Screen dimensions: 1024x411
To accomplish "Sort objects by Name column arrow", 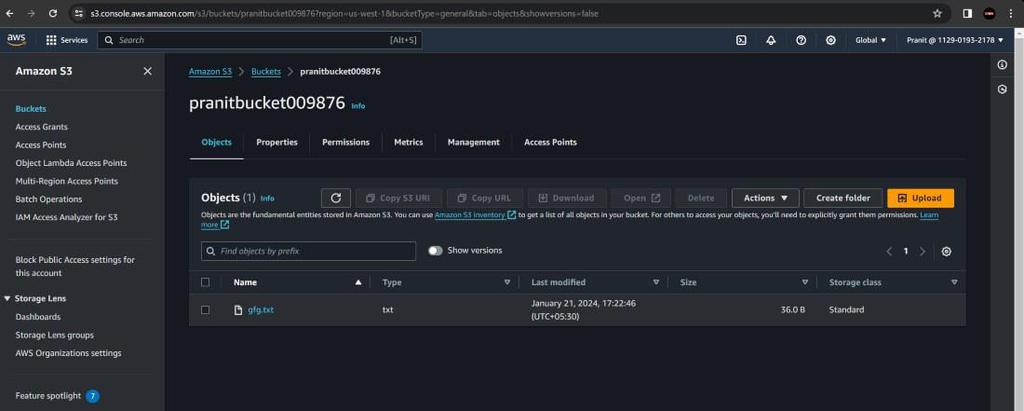I will click(x=358, y=282).
